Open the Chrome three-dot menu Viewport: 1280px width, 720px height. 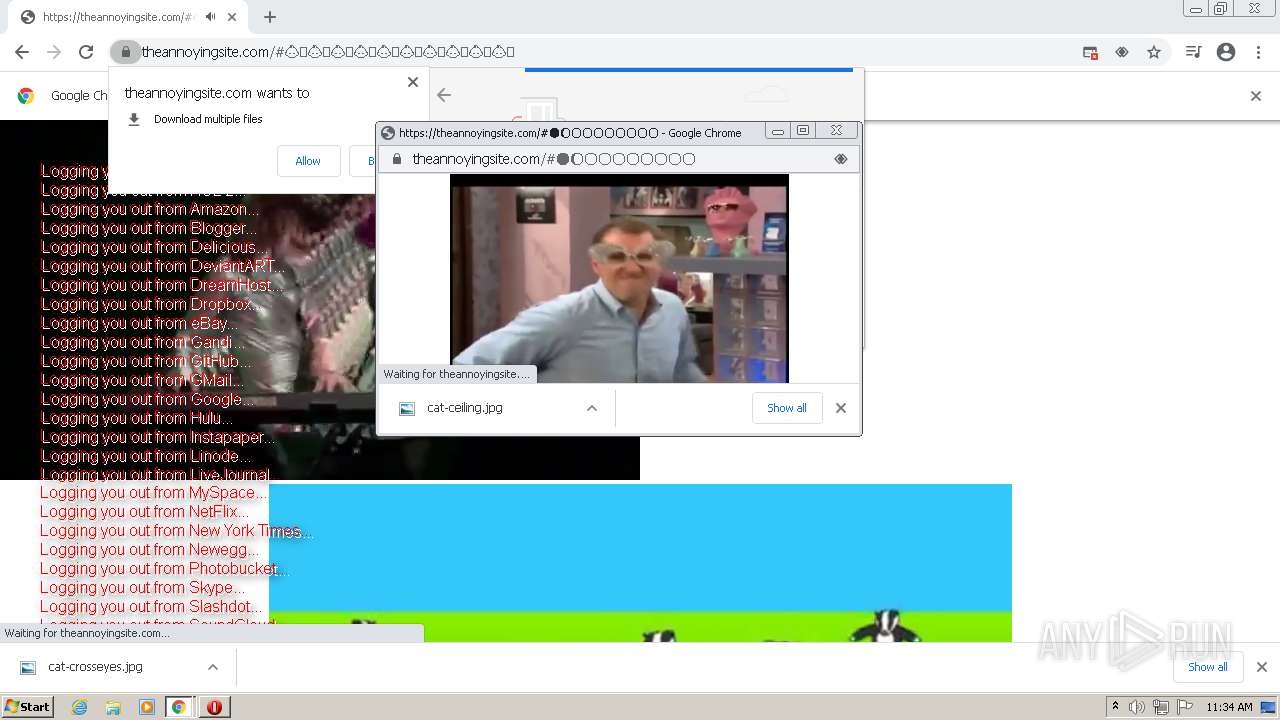1258,52
